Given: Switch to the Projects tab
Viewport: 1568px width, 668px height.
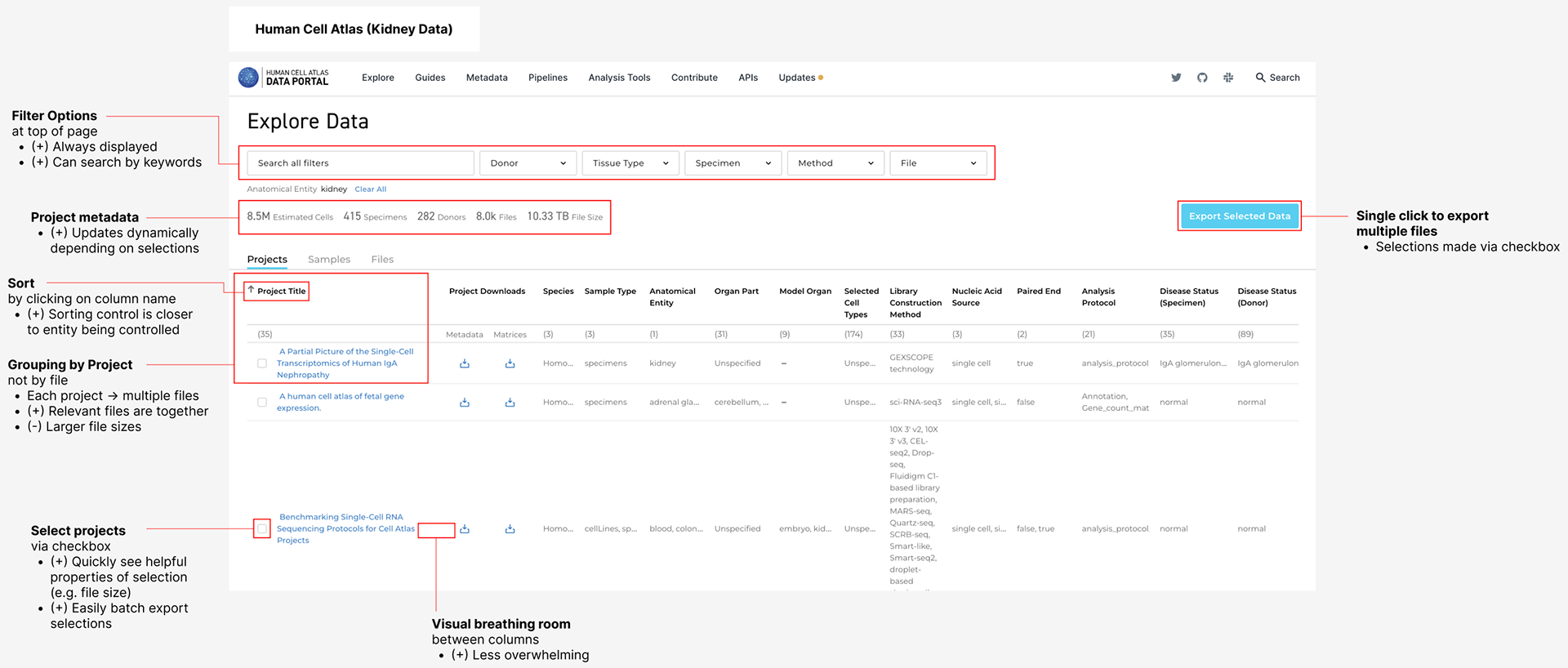Looking at the screenshot, I should tap(267, 260).
